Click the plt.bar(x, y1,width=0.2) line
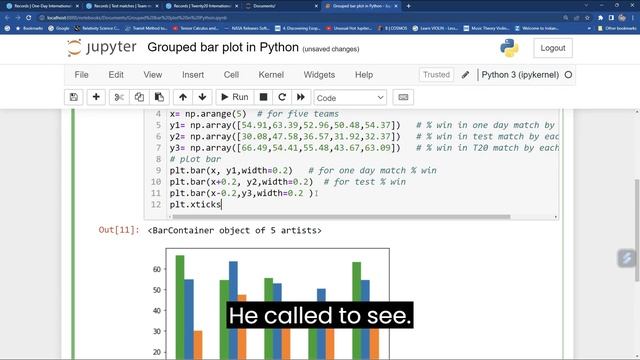The height and width of the screenshot is (360, 640). [303, 171]
